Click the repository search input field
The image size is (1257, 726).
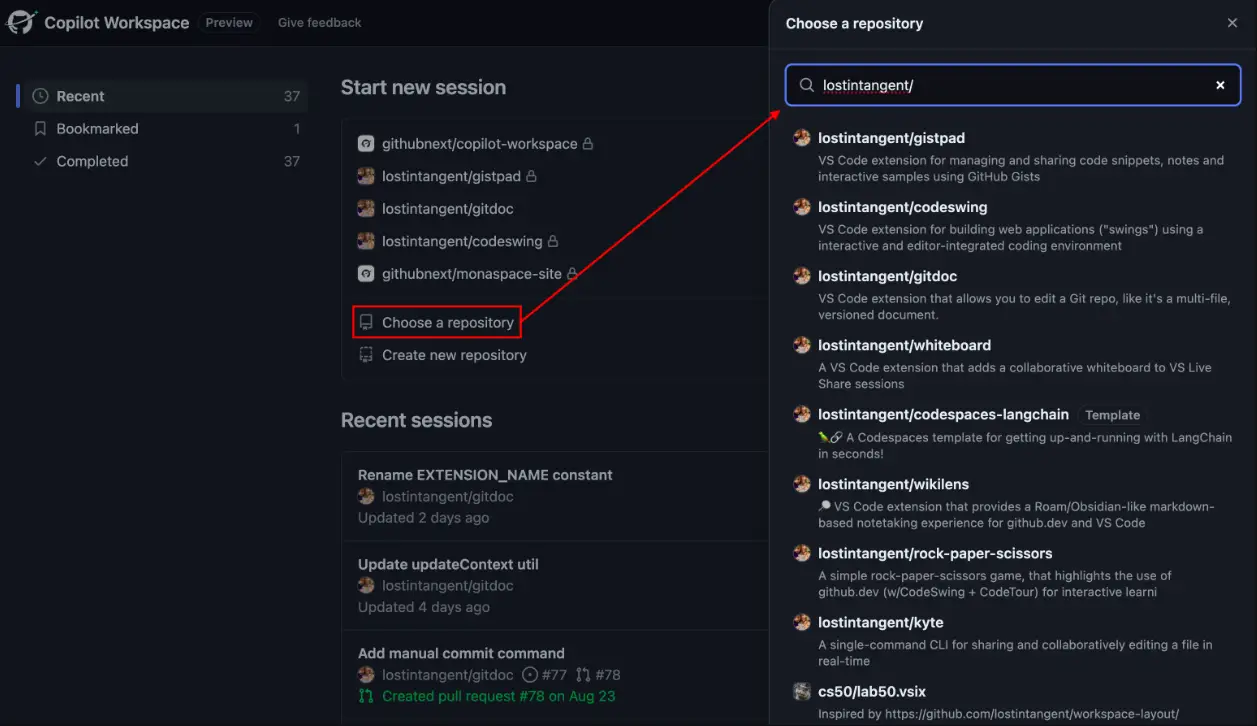point(1013,85)
